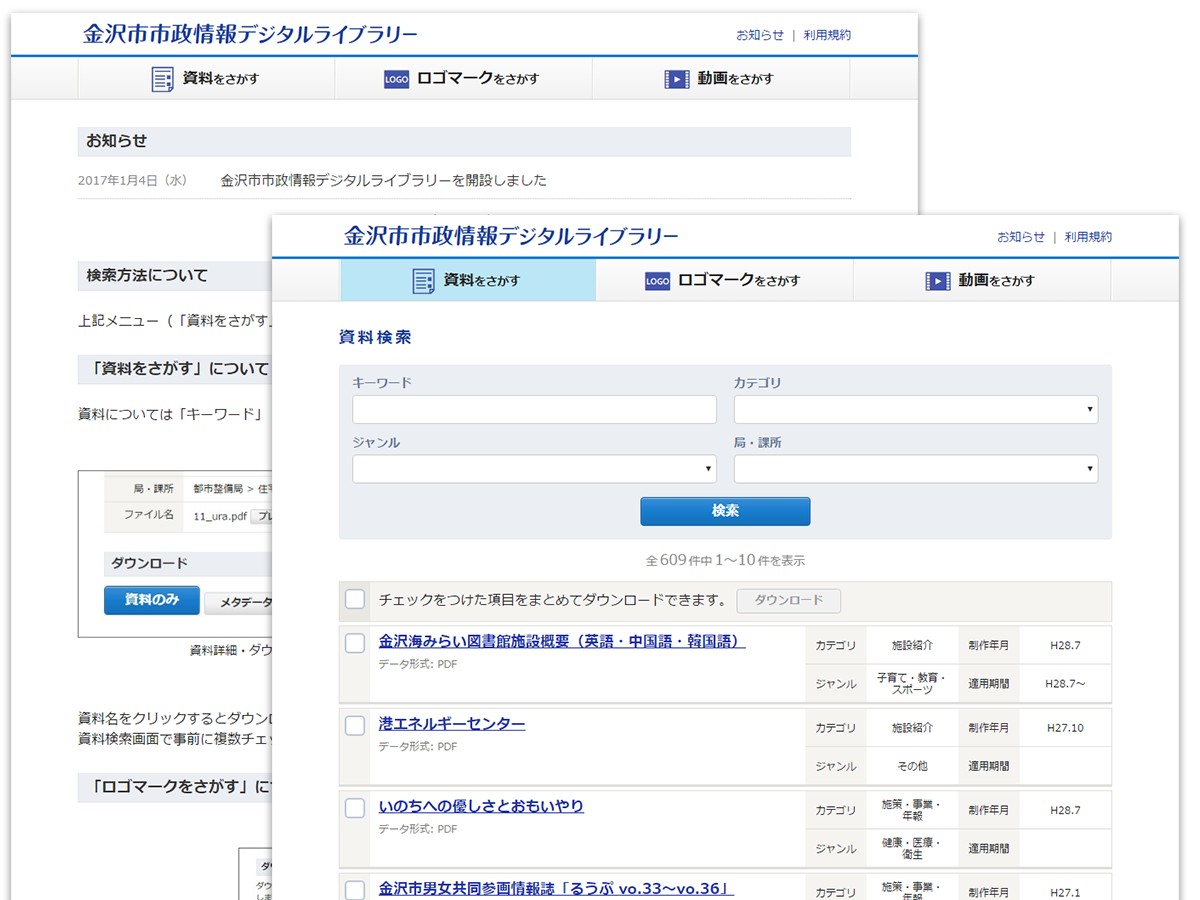Expand the 局・課所 dropdown
The width and height of the screenshot is (1200, 900).
[916, 469]
